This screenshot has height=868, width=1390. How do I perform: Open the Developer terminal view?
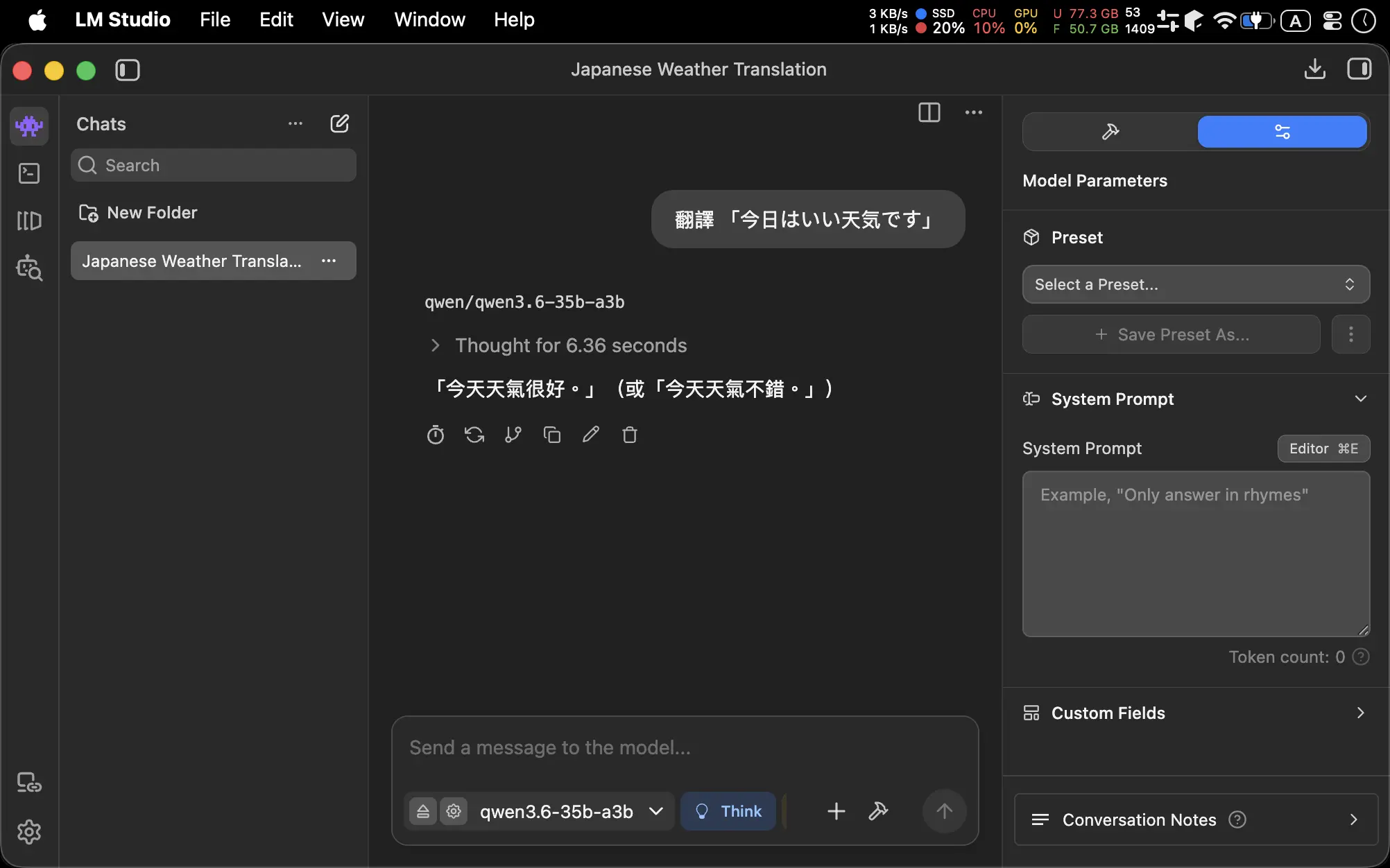click(29, 173)
